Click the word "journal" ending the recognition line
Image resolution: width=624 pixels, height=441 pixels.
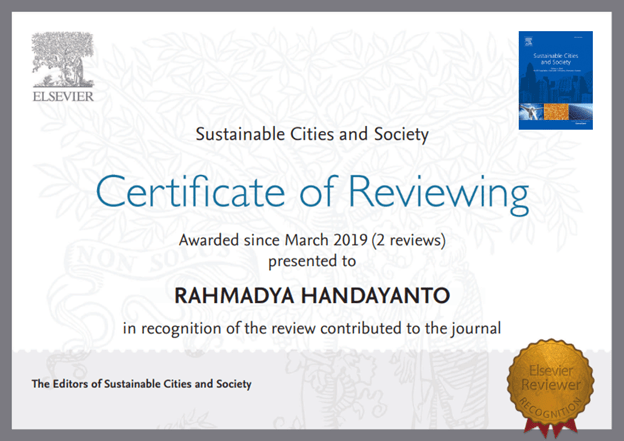tap(476, 327)
